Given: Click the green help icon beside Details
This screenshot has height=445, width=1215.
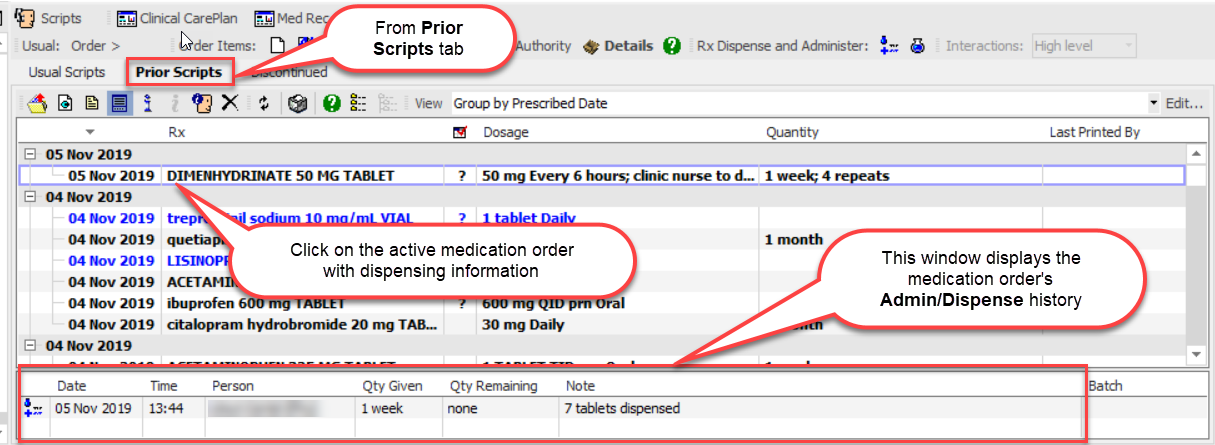Looking at the screenshot, I should (x=672, y=46).
